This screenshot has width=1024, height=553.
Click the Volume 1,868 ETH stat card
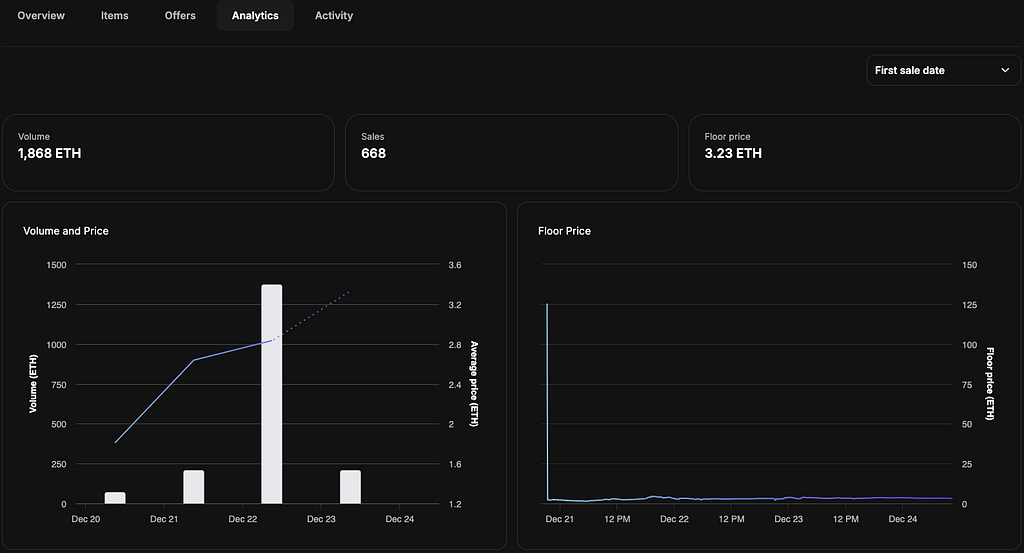167,152
